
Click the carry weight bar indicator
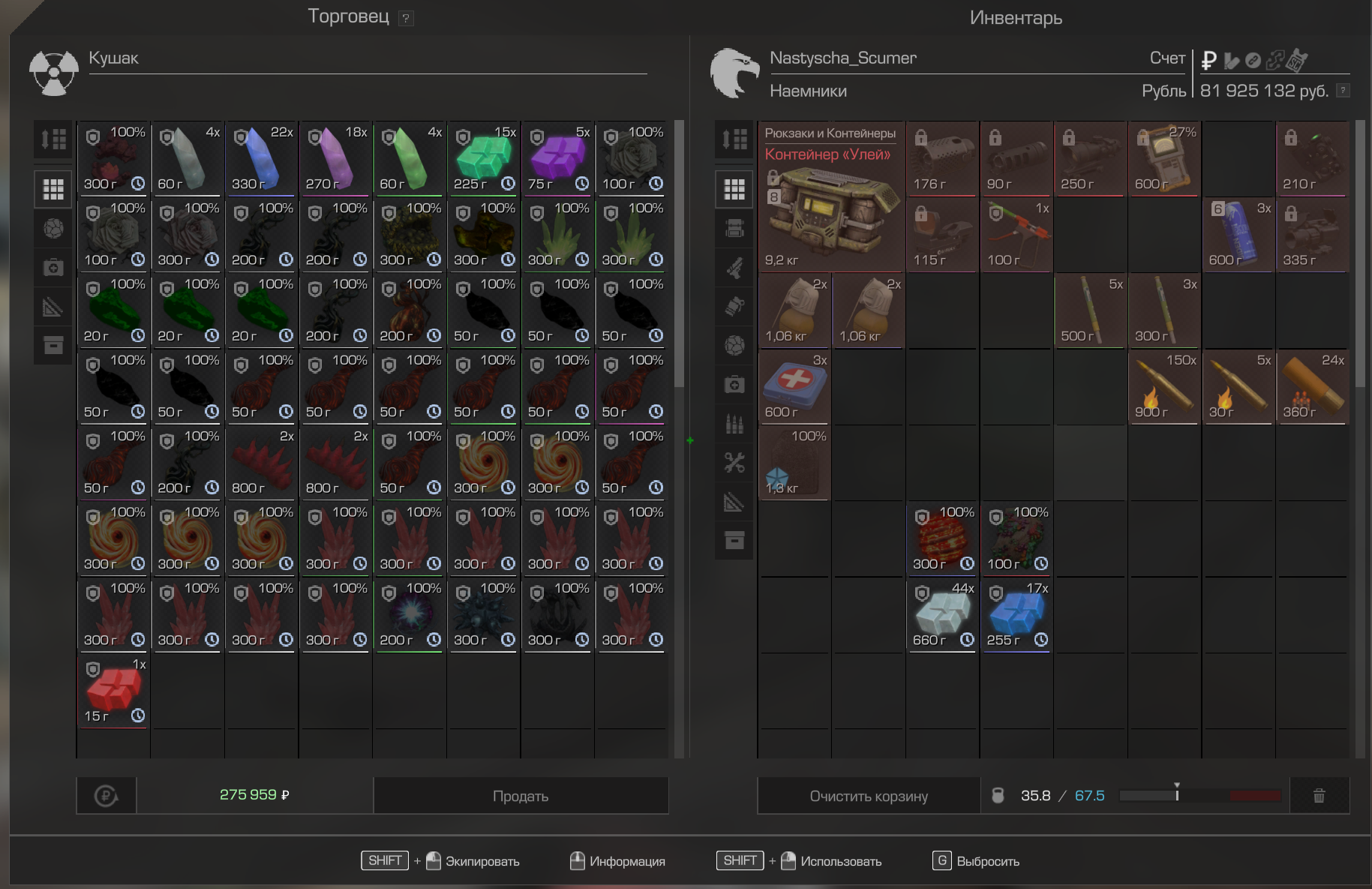point(1200,795)
